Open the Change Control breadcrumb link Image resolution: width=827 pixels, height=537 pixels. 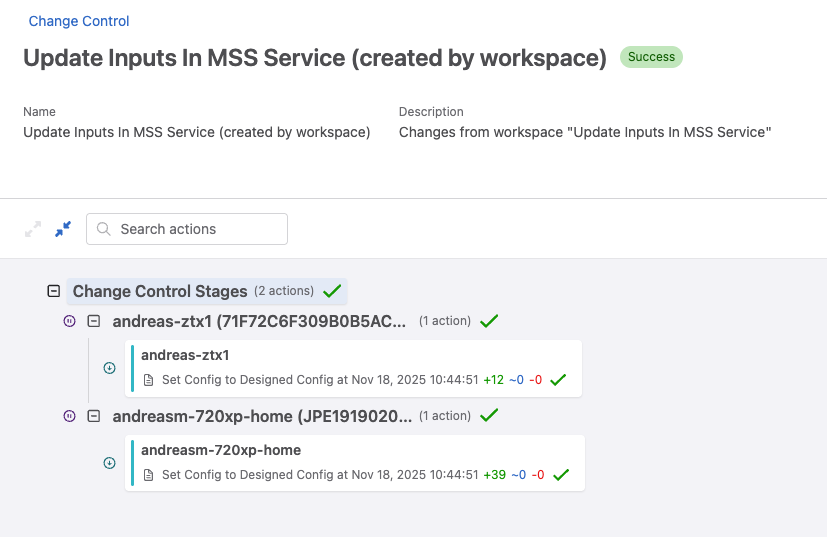(79, 21)
